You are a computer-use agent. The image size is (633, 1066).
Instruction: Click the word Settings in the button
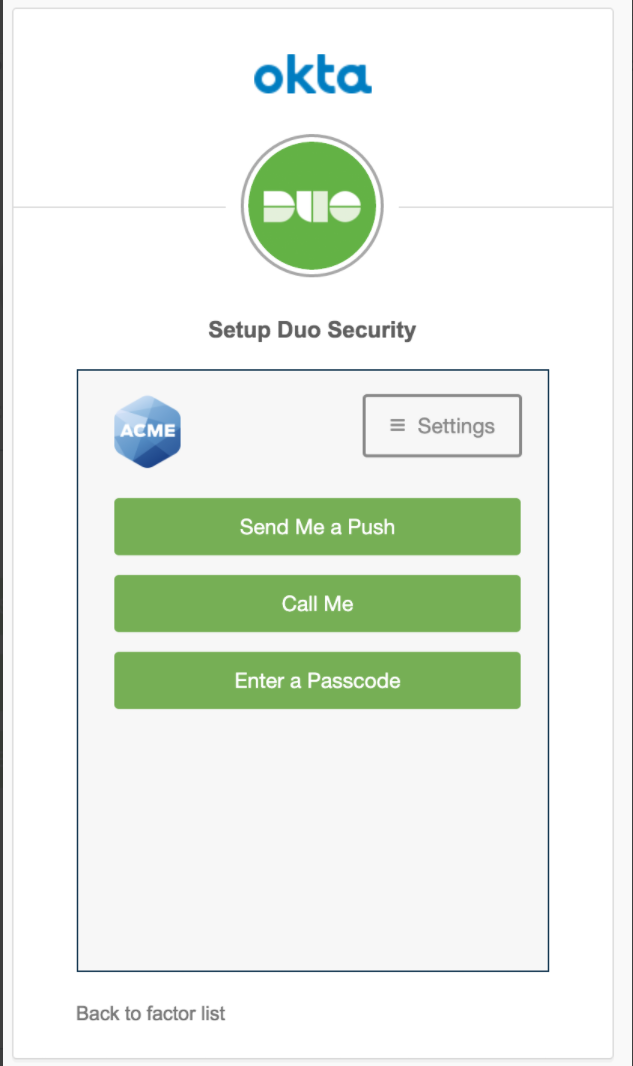pos(456,426)
